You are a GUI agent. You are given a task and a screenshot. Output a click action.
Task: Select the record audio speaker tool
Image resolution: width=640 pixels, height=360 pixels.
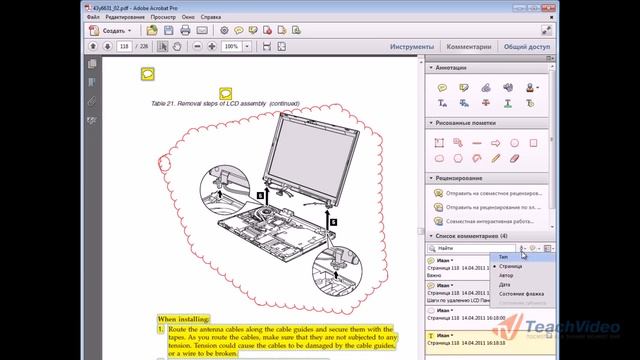click(x=508, y=87)
